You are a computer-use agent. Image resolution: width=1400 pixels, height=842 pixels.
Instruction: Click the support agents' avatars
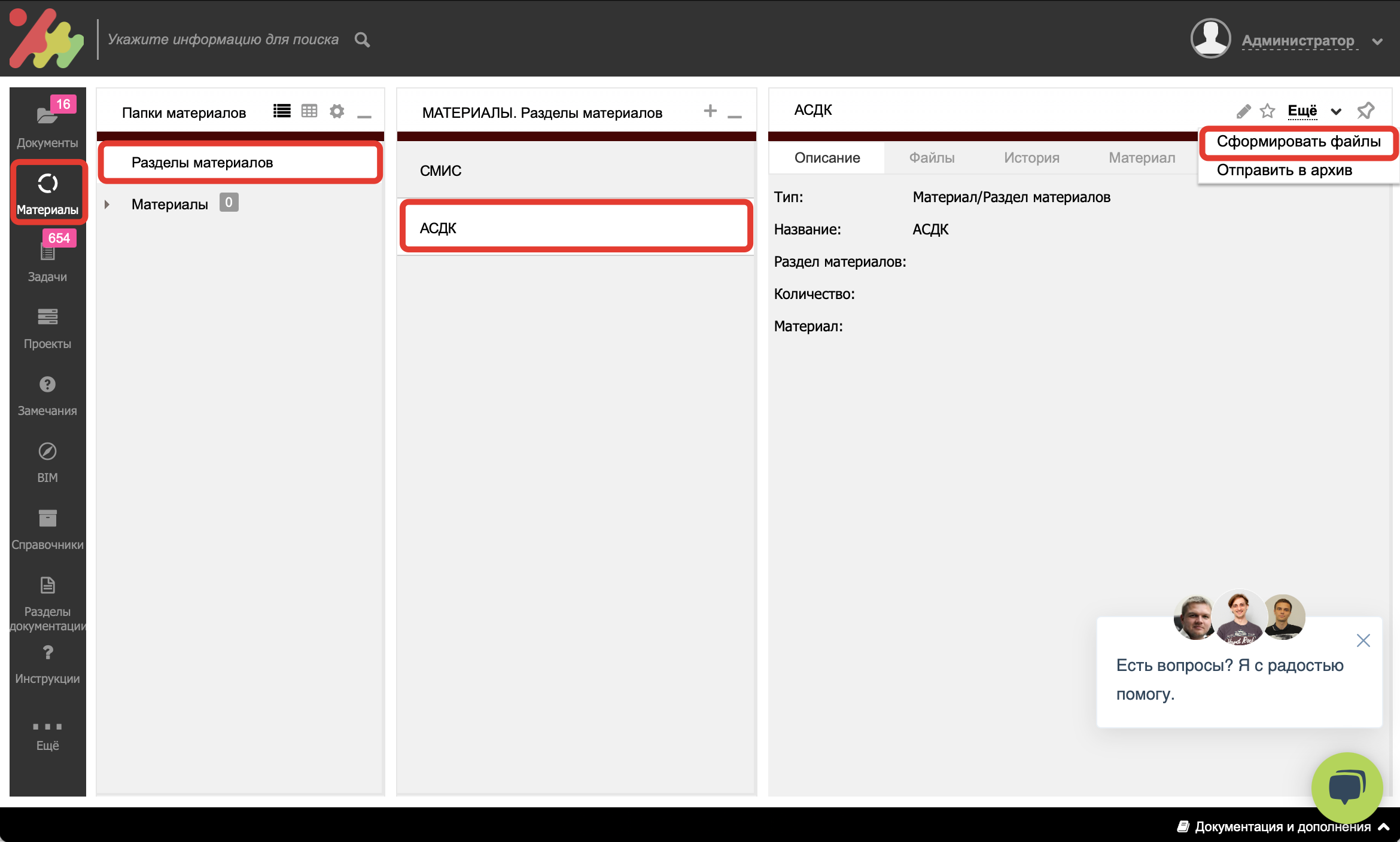click(x=1239, y=618)
